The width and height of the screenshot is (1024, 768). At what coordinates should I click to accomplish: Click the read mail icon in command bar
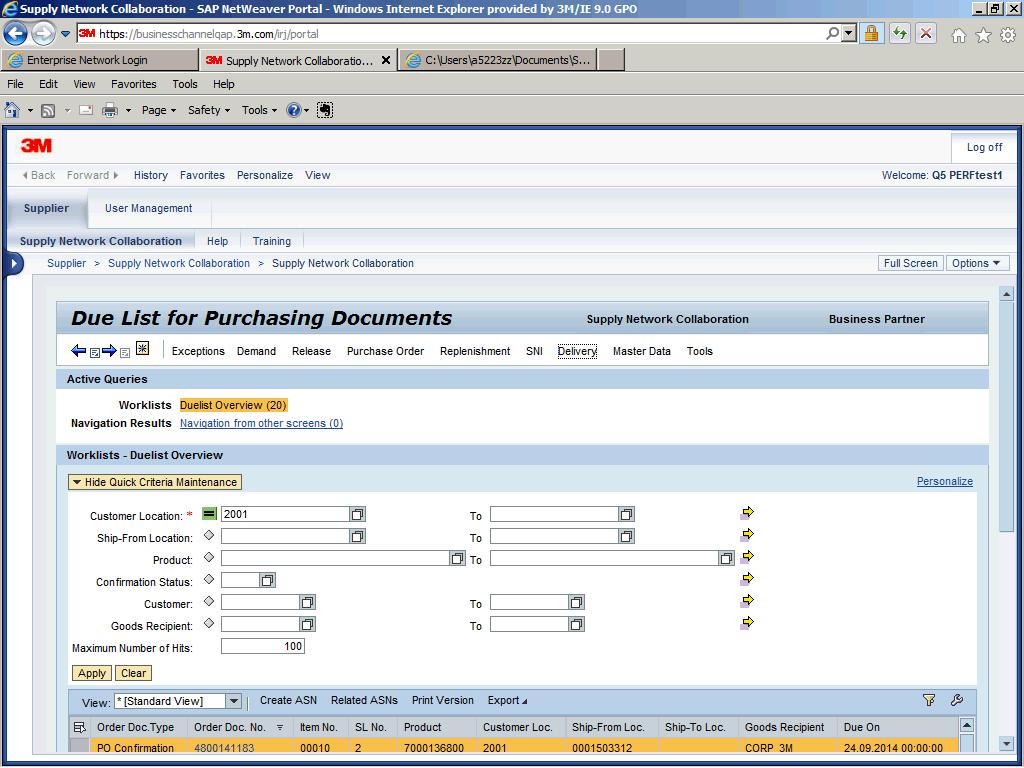pos(86,110)
